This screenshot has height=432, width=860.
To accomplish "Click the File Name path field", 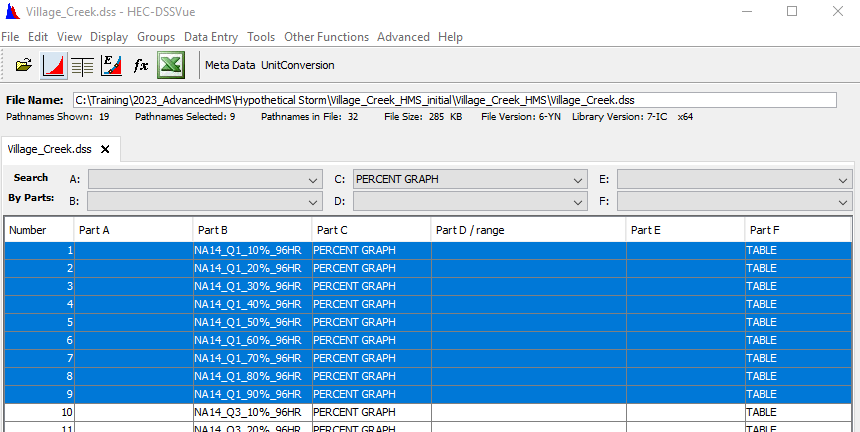I will (455, 100).
